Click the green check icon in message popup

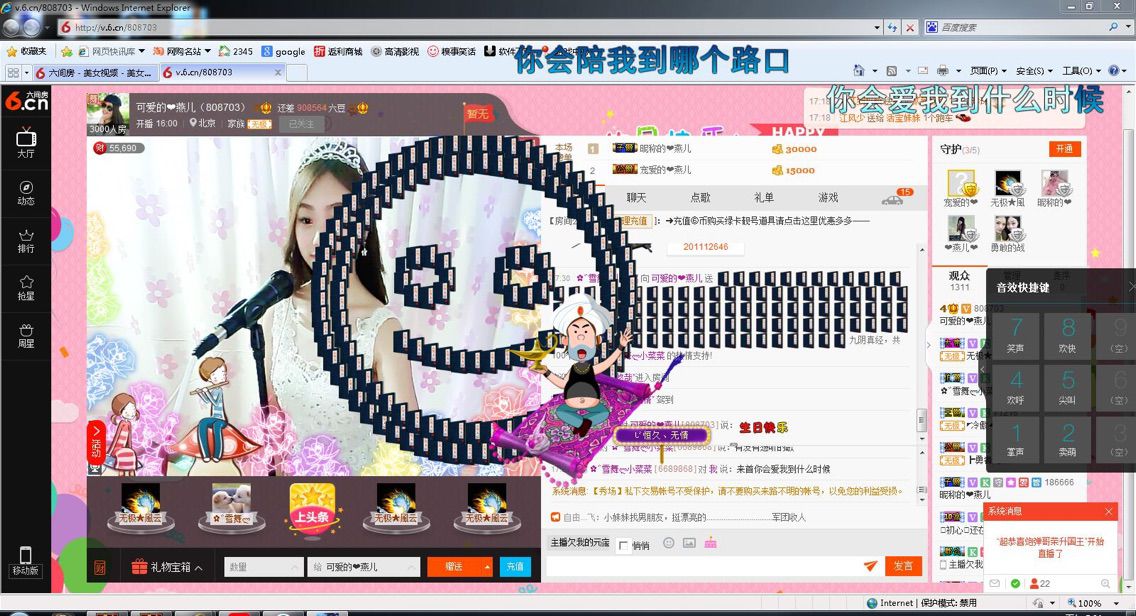[x=1015, y=583]
